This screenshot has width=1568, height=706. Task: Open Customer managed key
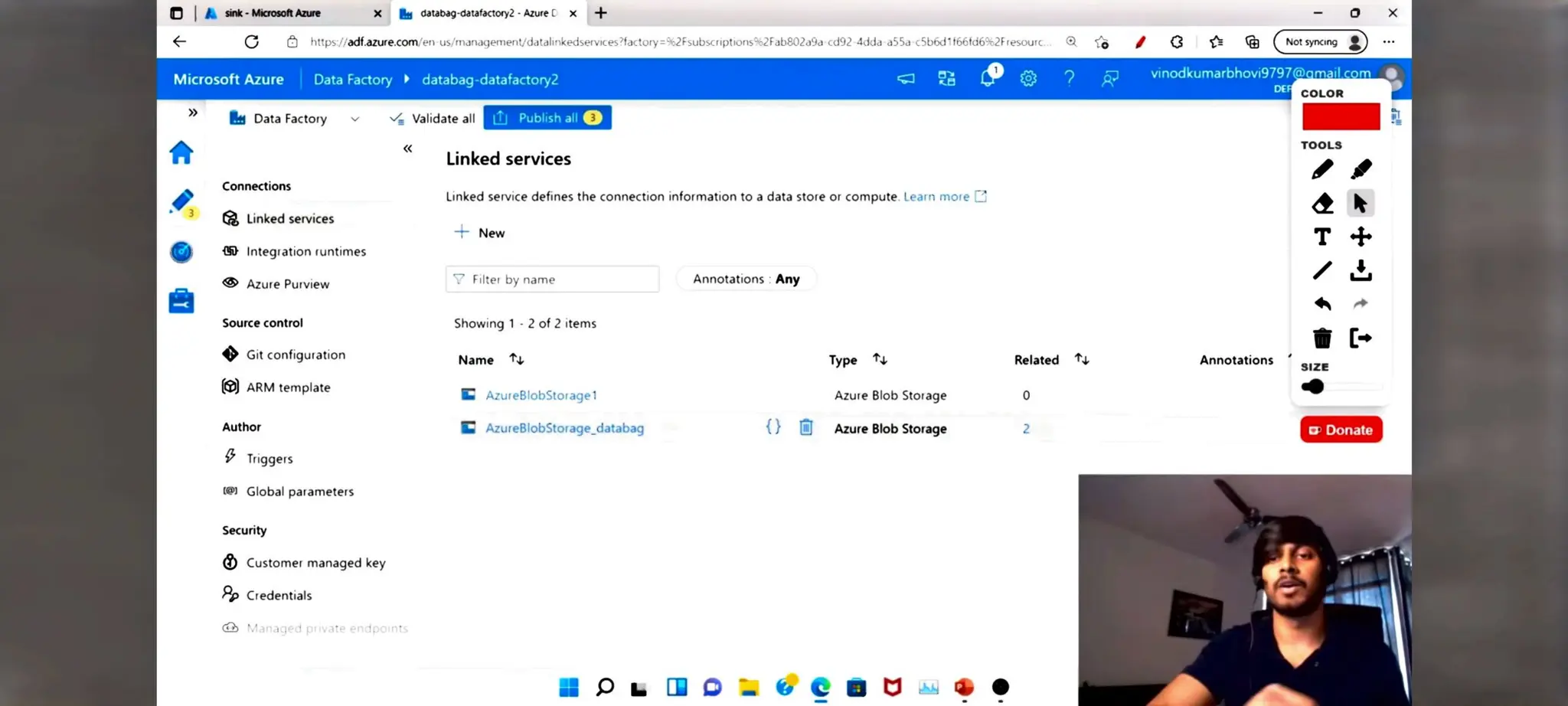pyautogui.click(x=315, y=563)
